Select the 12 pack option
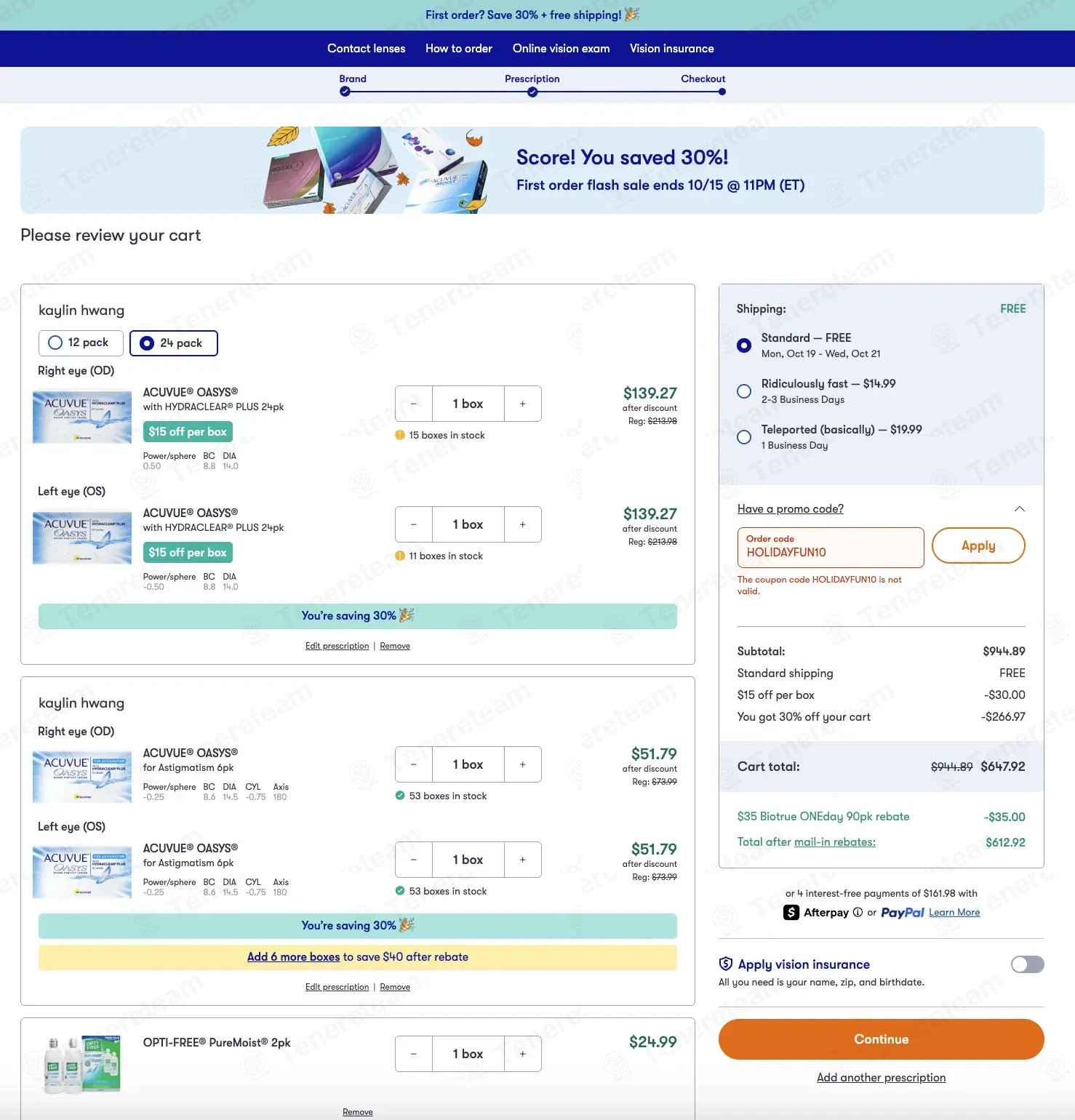This screenshot has height=1120, width=1075. click(x=80, y=343)
